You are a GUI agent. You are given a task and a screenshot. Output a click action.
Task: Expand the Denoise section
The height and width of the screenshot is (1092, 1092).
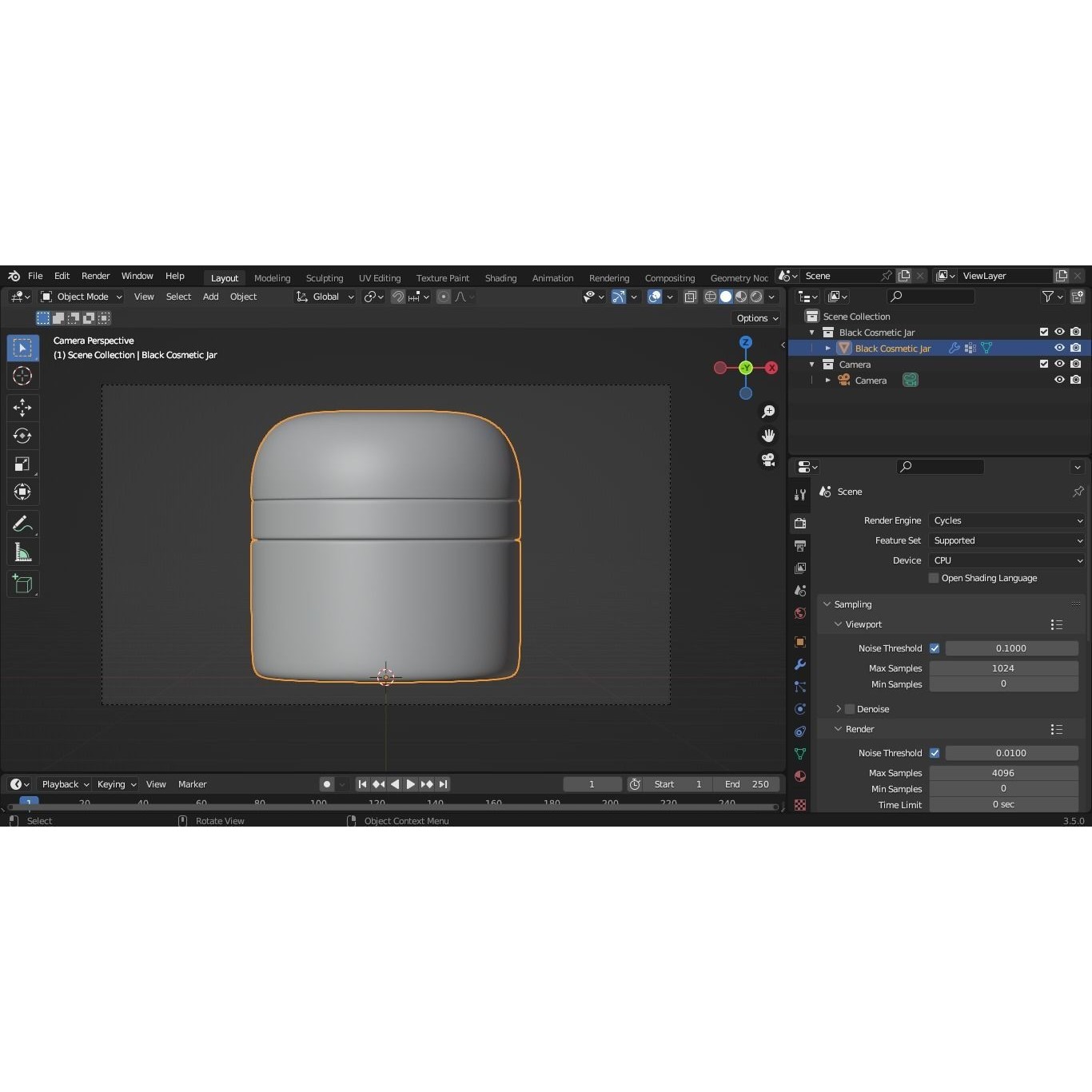838,709
